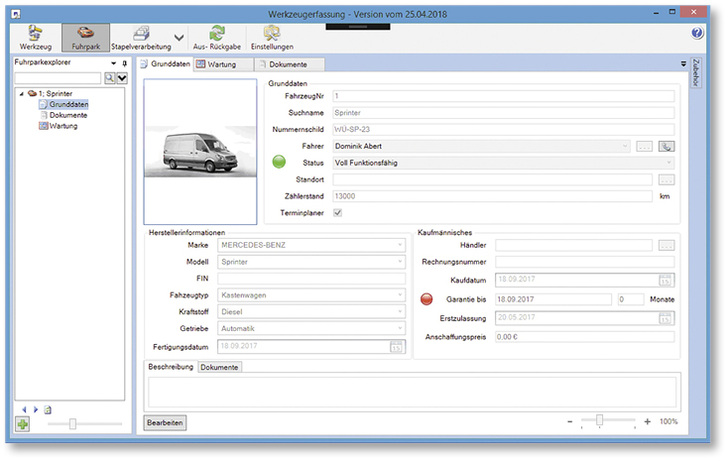
Task: Open the Kraftstoff dropdown
Action: pyautogui.click(x=401, y=311)
